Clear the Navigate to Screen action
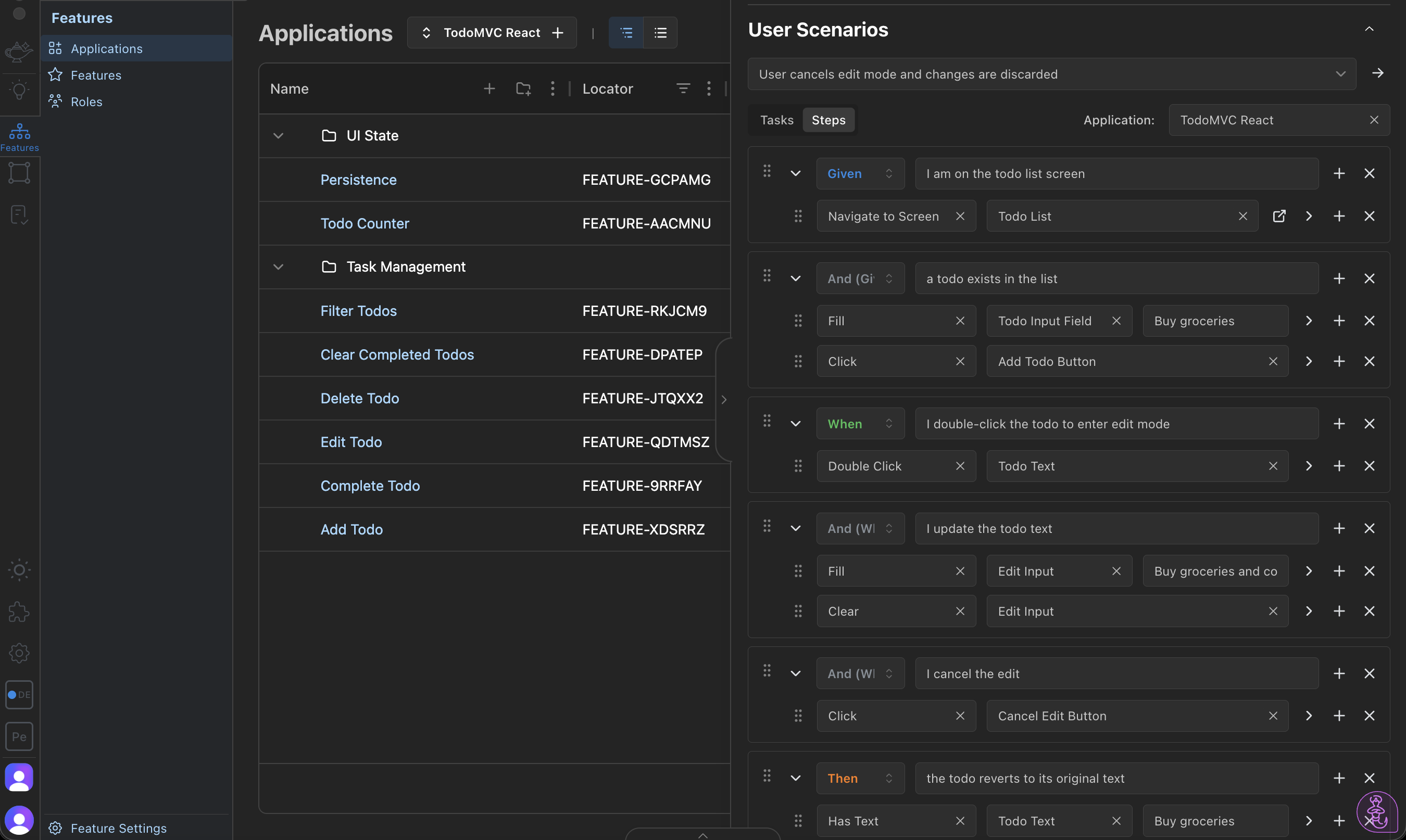Screen dimensions: 1406x840 pyautogui.click(x=960, y=216)
